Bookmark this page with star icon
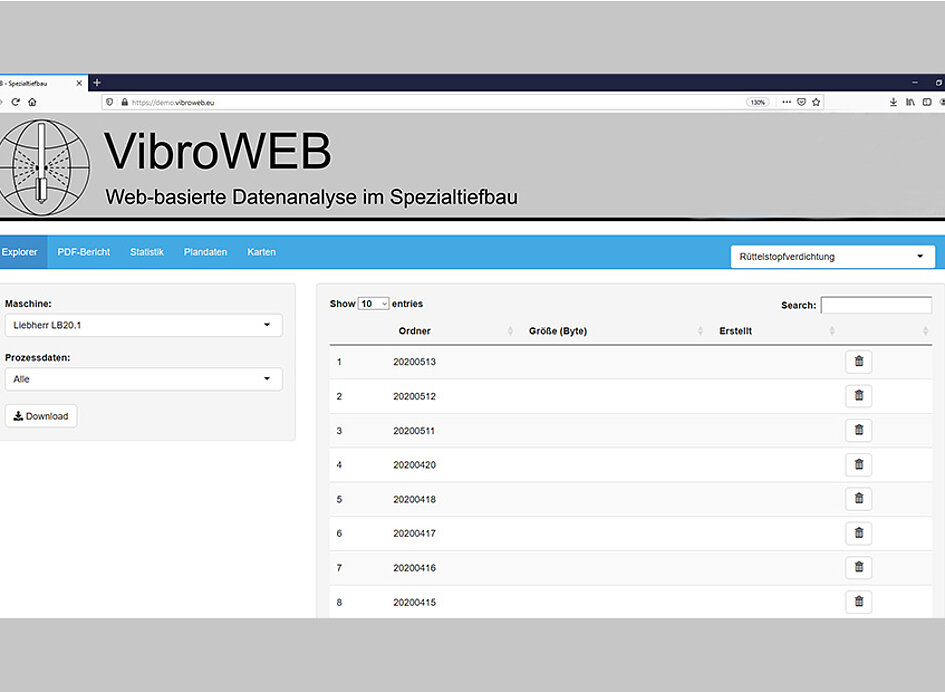This screenshot has width=945, height=692. 816,102
